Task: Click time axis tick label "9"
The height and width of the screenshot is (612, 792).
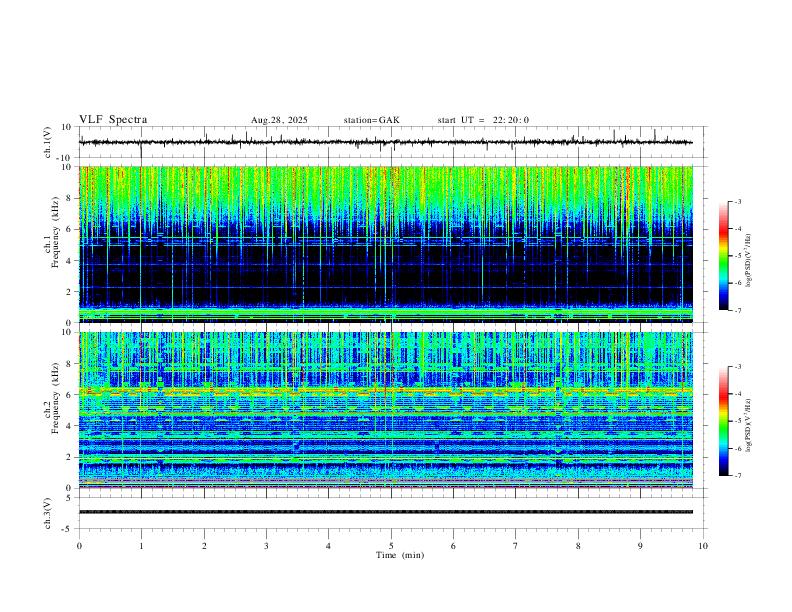Action: tap(640, 546)
